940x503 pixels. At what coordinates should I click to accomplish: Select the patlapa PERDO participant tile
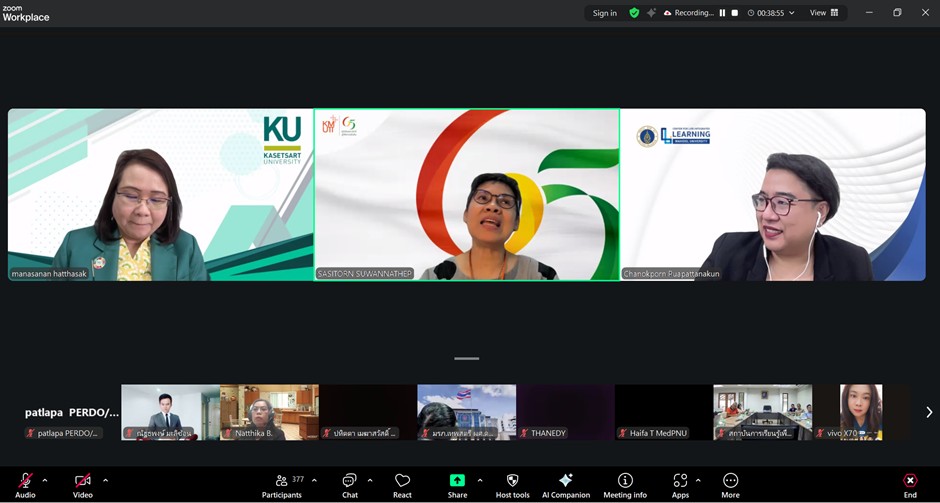point(72,412)
